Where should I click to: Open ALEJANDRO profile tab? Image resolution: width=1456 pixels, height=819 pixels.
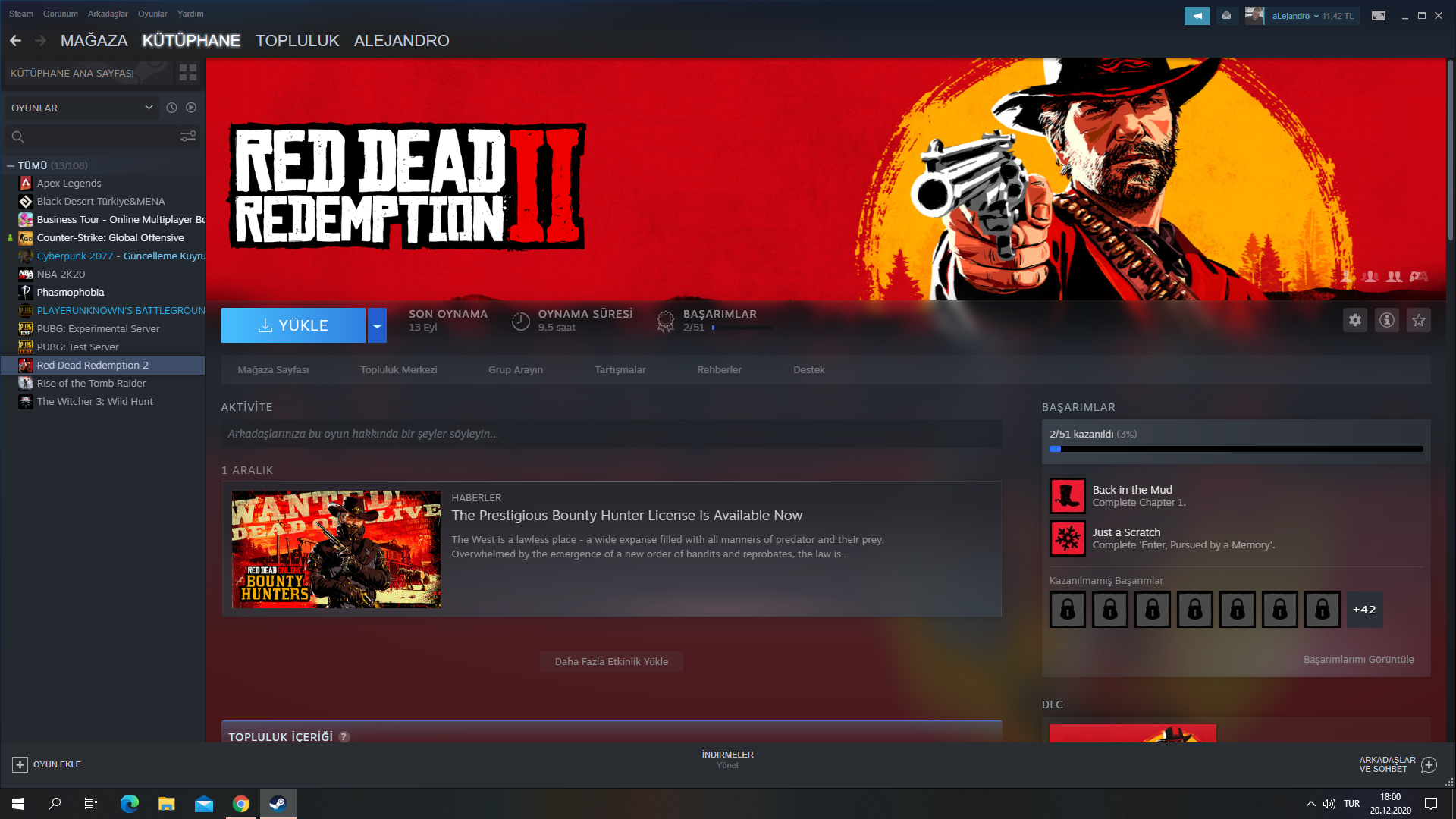click(402, 41)
